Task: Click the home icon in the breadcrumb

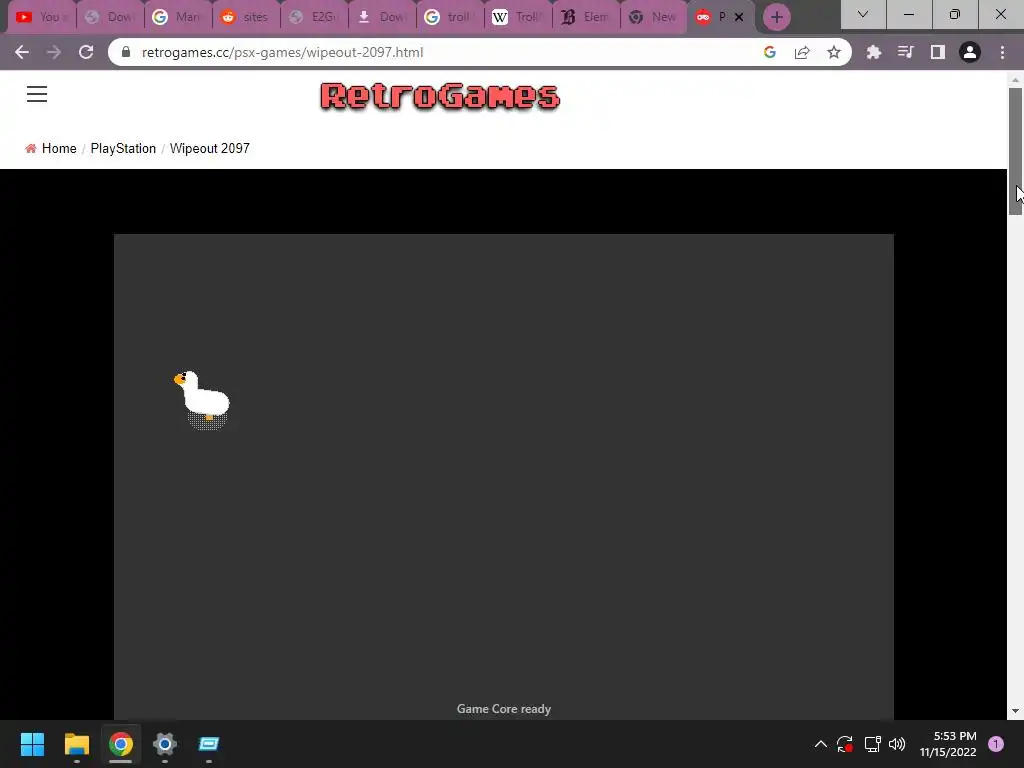Action: click(31, 148)
